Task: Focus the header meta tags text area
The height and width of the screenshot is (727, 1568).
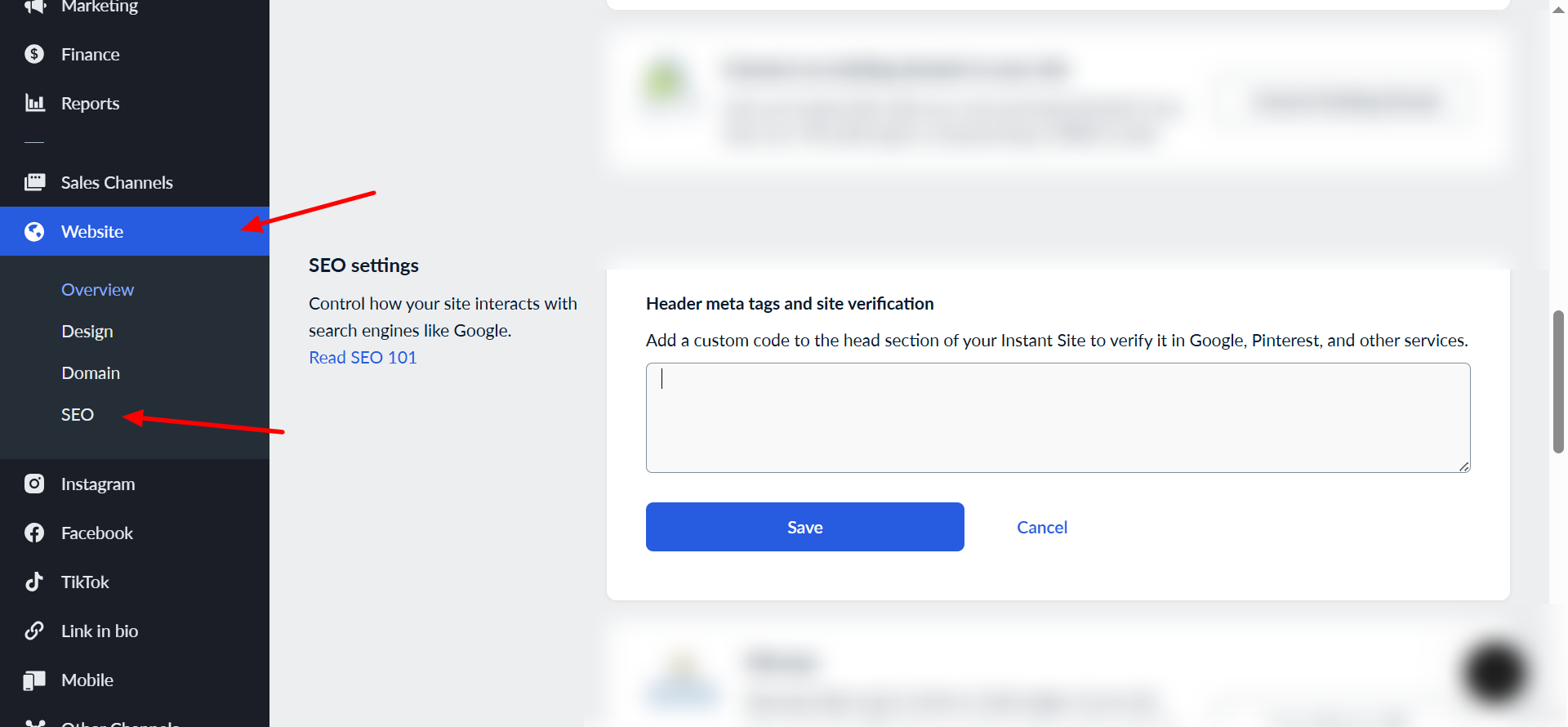Action: (x=1058, y=417)
